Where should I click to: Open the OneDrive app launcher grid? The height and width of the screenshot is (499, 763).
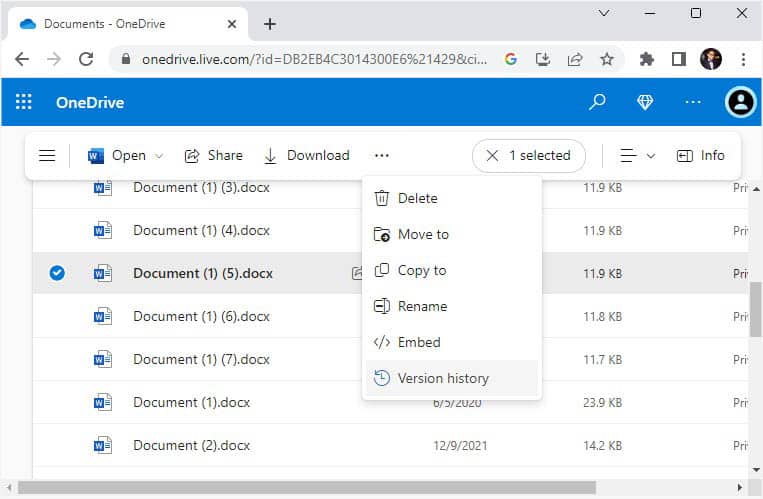point(23,102)
